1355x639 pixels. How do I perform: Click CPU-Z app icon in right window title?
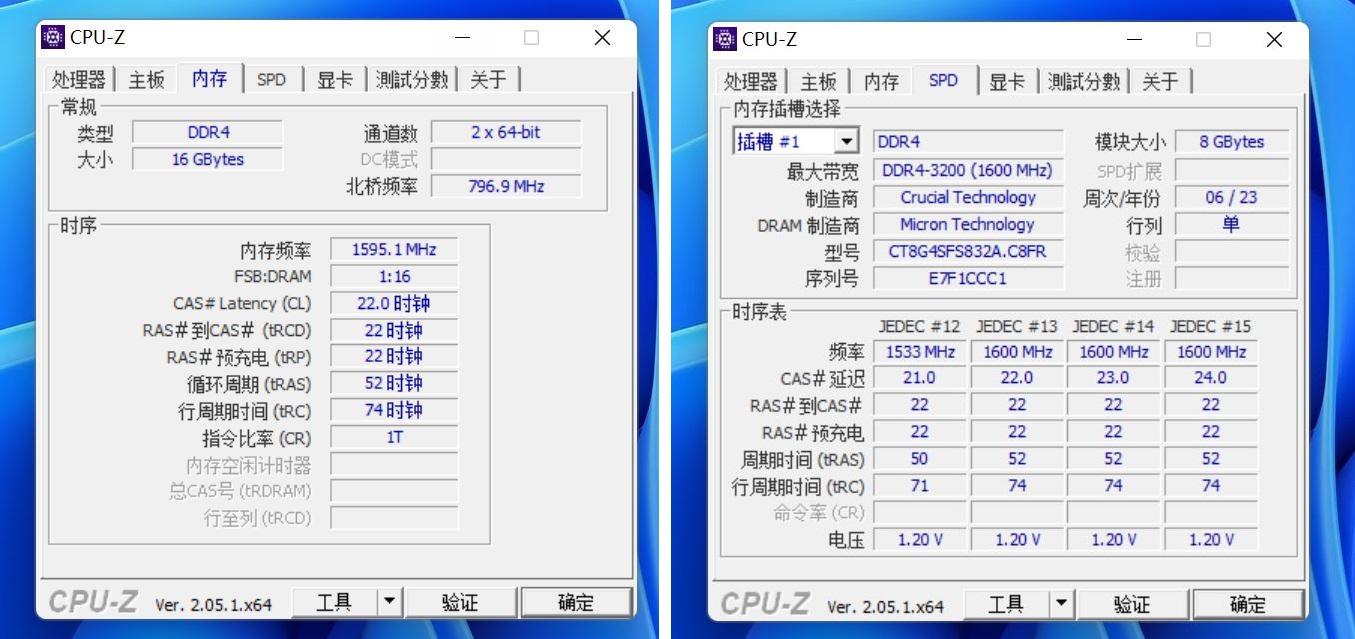point(724,38)
